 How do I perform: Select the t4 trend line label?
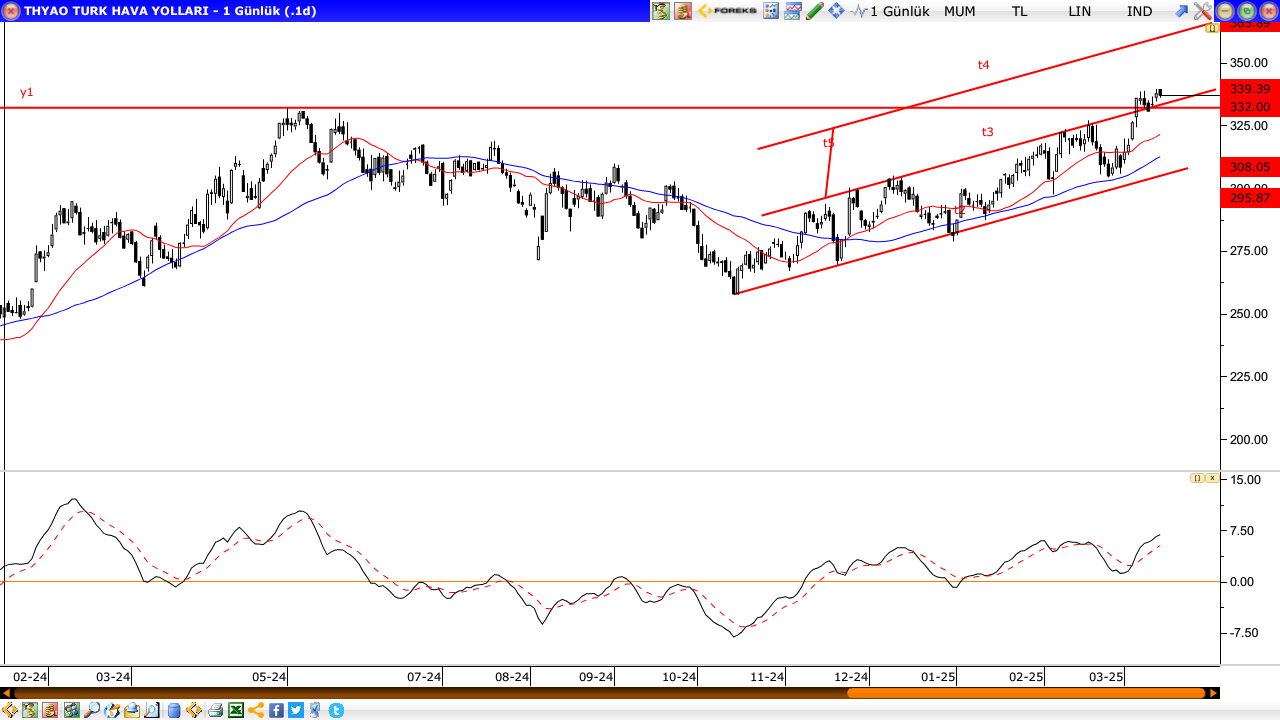pyautogui.click(x=984, y=64)
